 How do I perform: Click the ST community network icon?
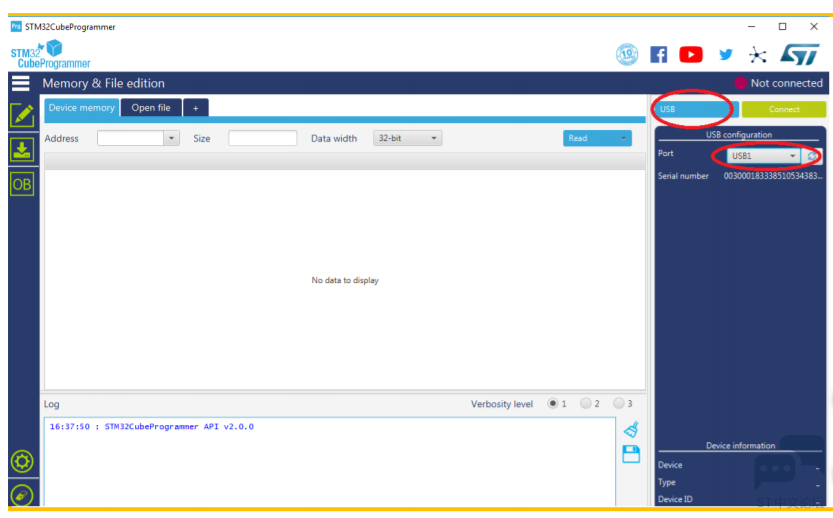[758, 55]
